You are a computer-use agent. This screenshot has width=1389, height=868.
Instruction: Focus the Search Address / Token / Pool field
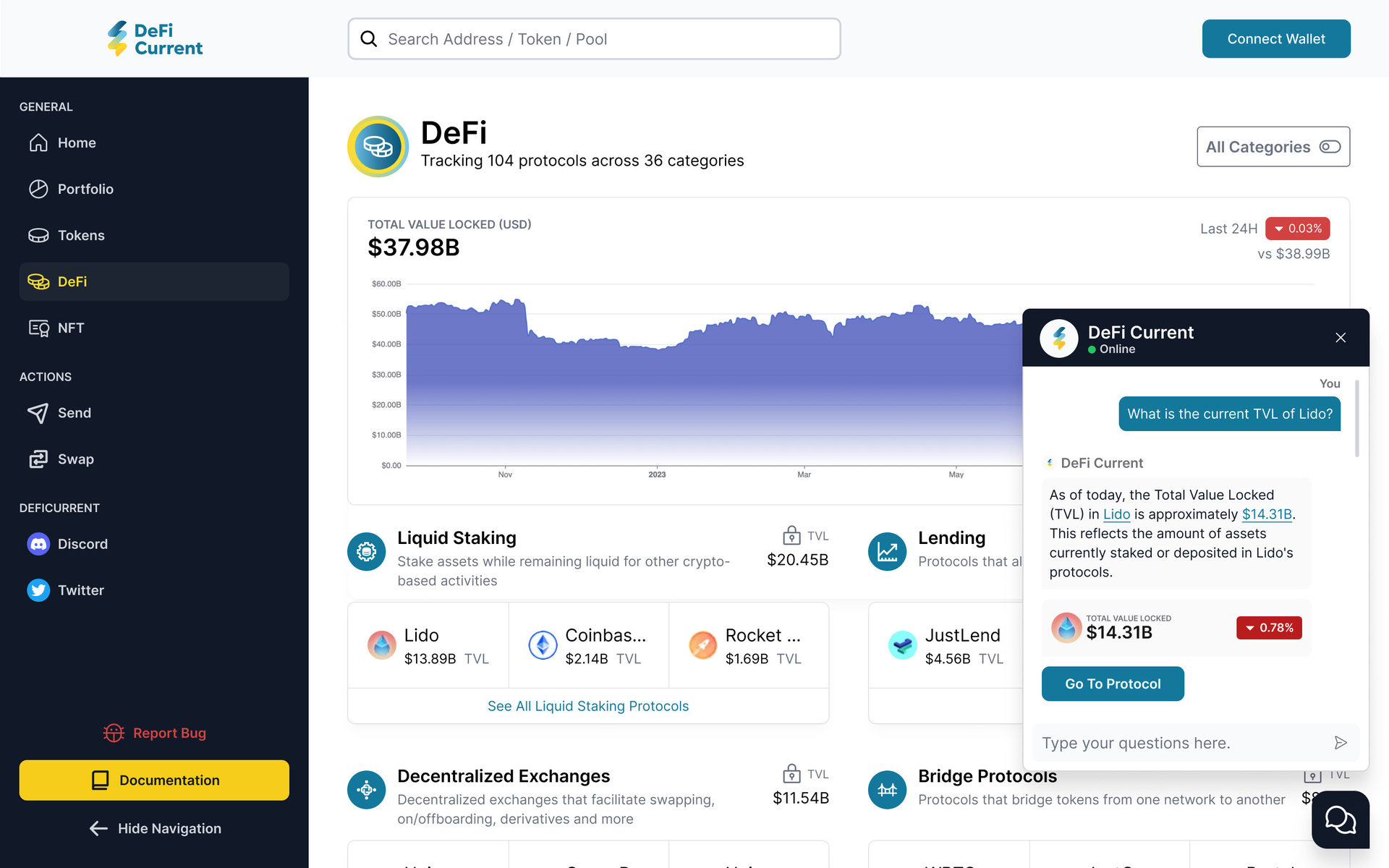(x=594, y=39)
